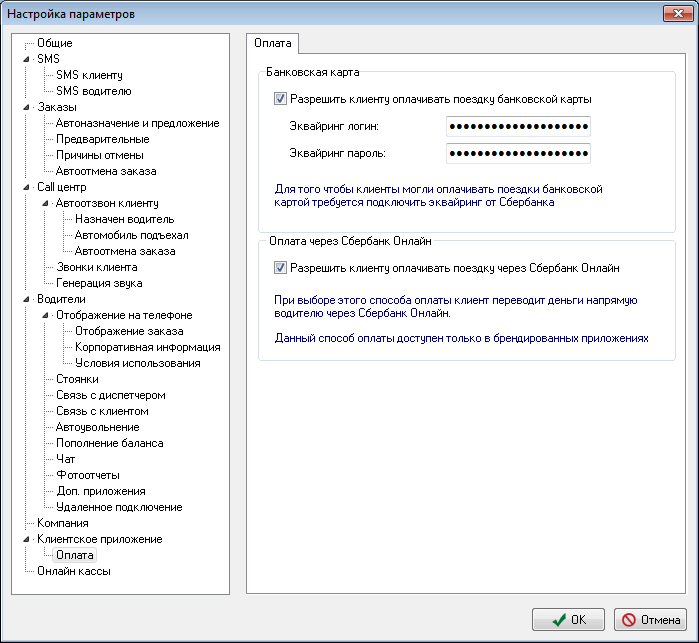
Task: Uncheck Сбербанк Онлайн payment option
Action: (280, 268)
